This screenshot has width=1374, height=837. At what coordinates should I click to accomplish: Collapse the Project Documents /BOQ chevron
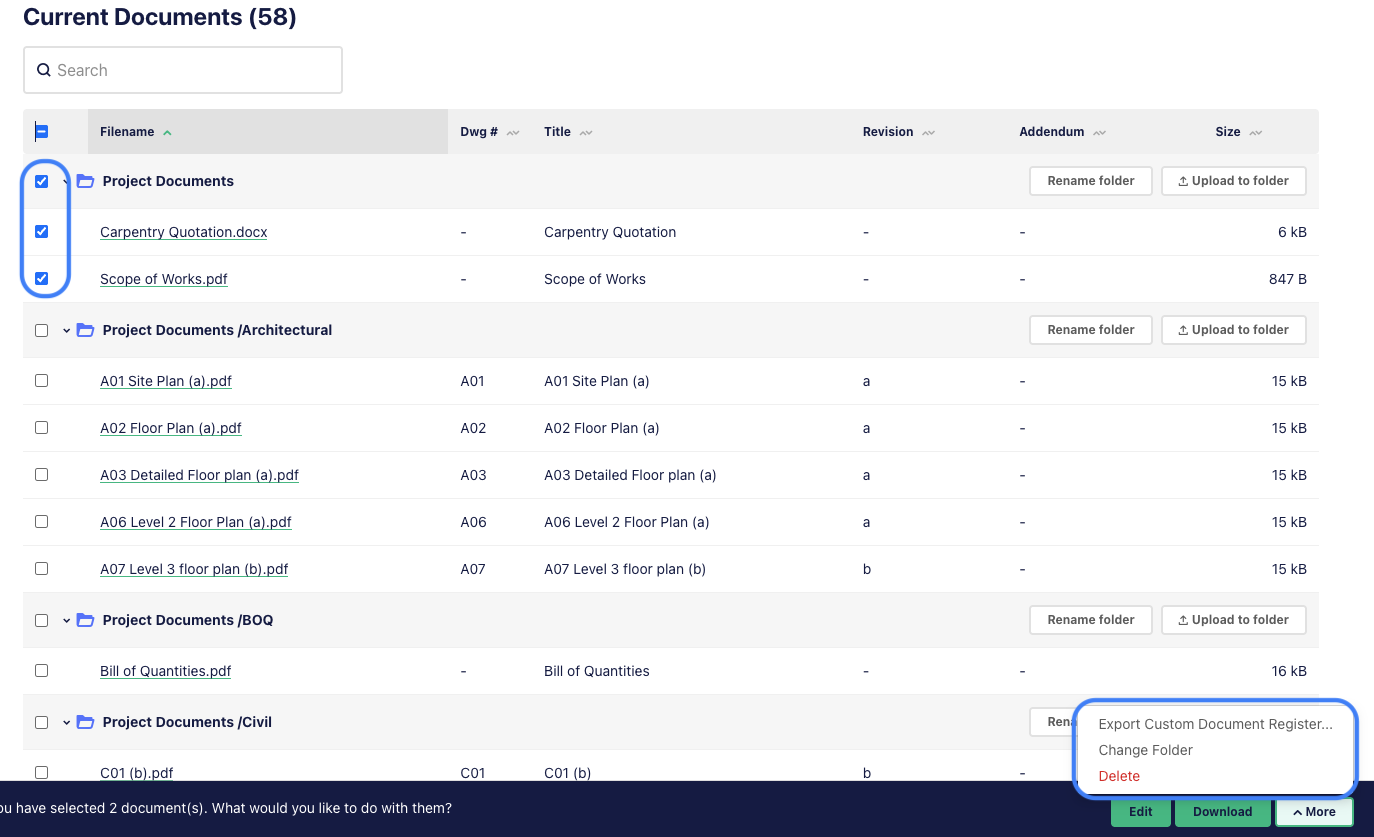tap(67, 620)
